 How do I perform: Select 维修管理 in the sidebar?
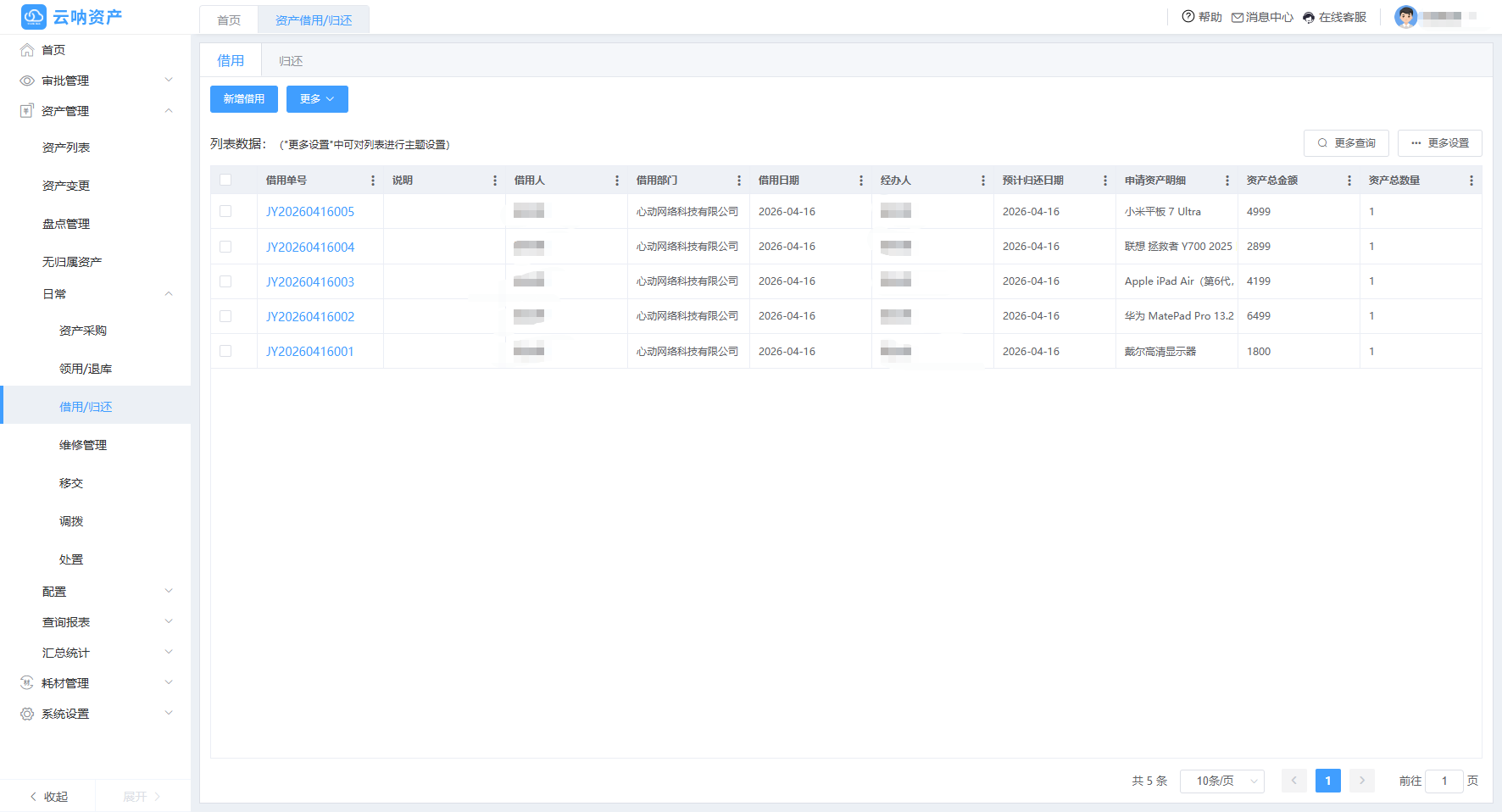(83, 445)
